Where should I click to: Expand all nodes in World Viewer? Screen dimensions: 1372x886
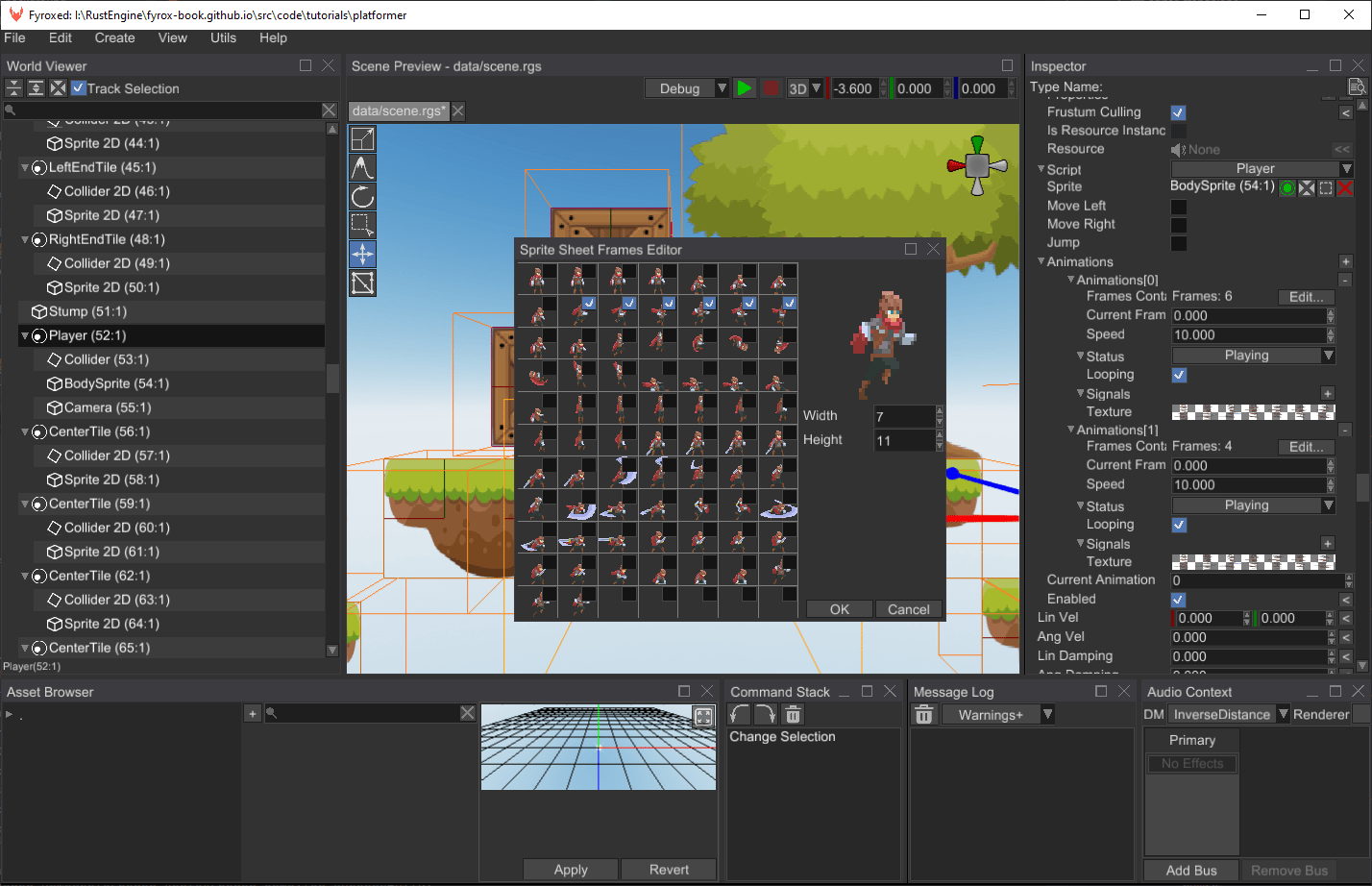coord(36,88)
